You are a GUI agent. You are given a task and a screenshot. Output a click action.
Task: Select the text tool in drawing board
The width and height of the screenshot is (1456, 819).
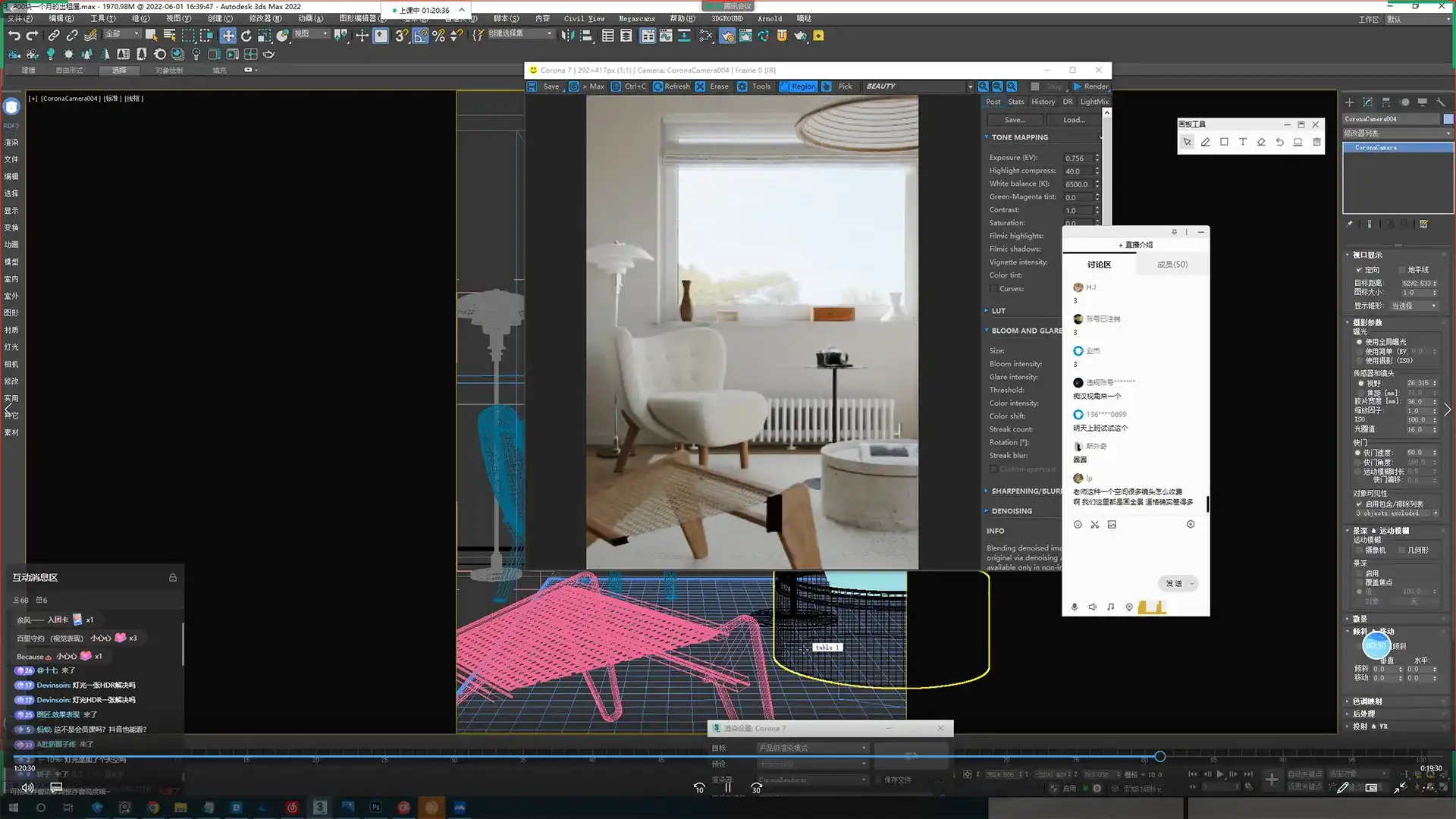tap(1242, 142)
